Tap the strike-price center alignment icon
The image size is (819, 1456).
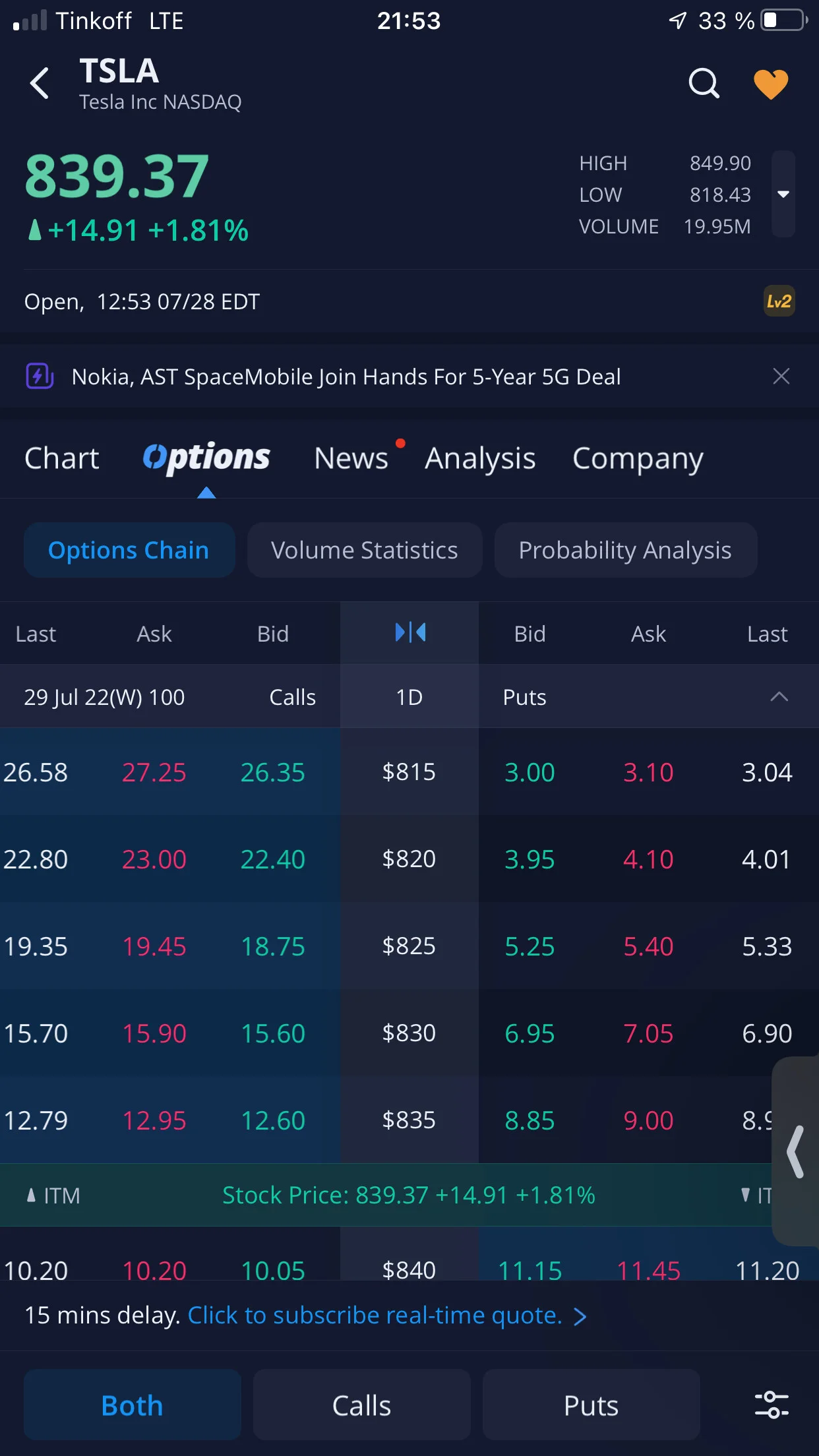click(x=409, y=633)
